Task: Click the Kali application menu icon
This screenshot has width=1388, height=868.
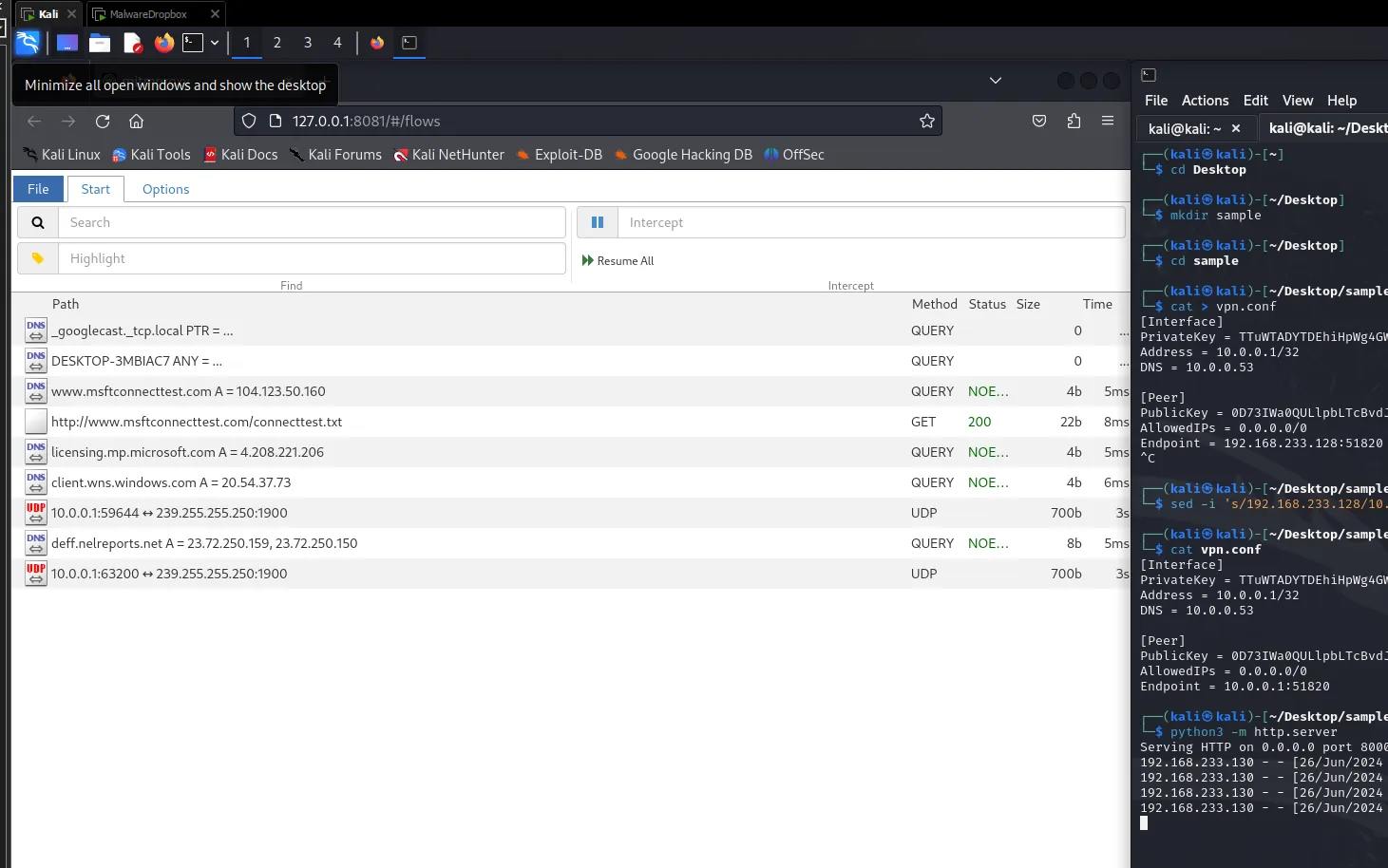Action: tap(28, 43)
